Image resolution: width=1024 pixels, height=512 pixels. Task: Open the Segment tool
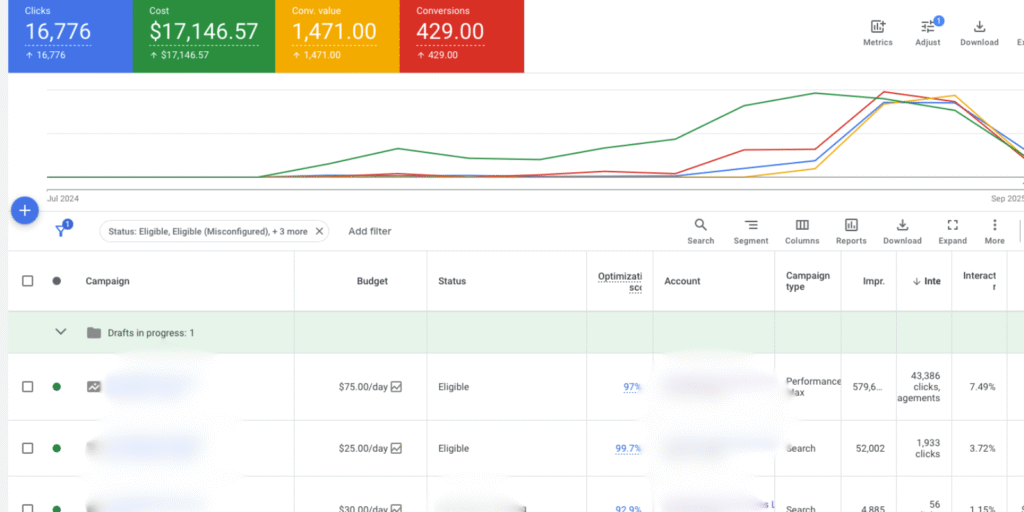[x=751, y=226]
